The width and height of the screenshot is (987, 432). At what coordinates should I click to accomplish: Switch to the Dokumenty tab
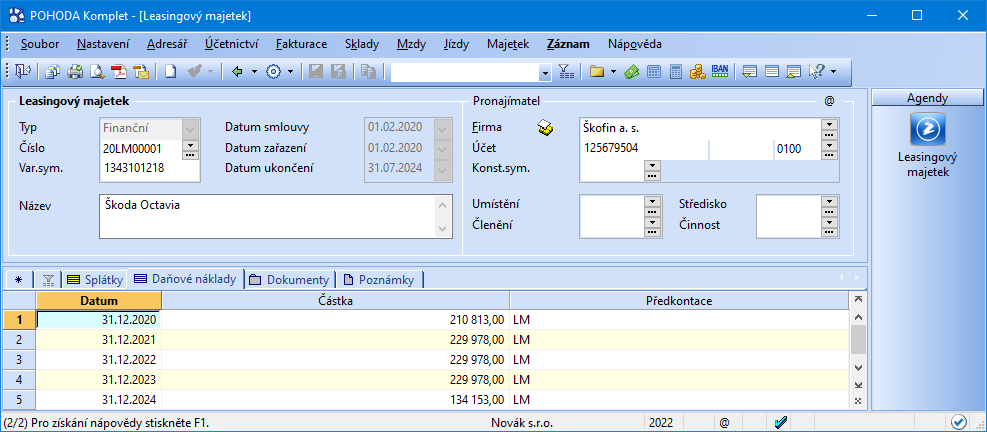click(289, 280)
